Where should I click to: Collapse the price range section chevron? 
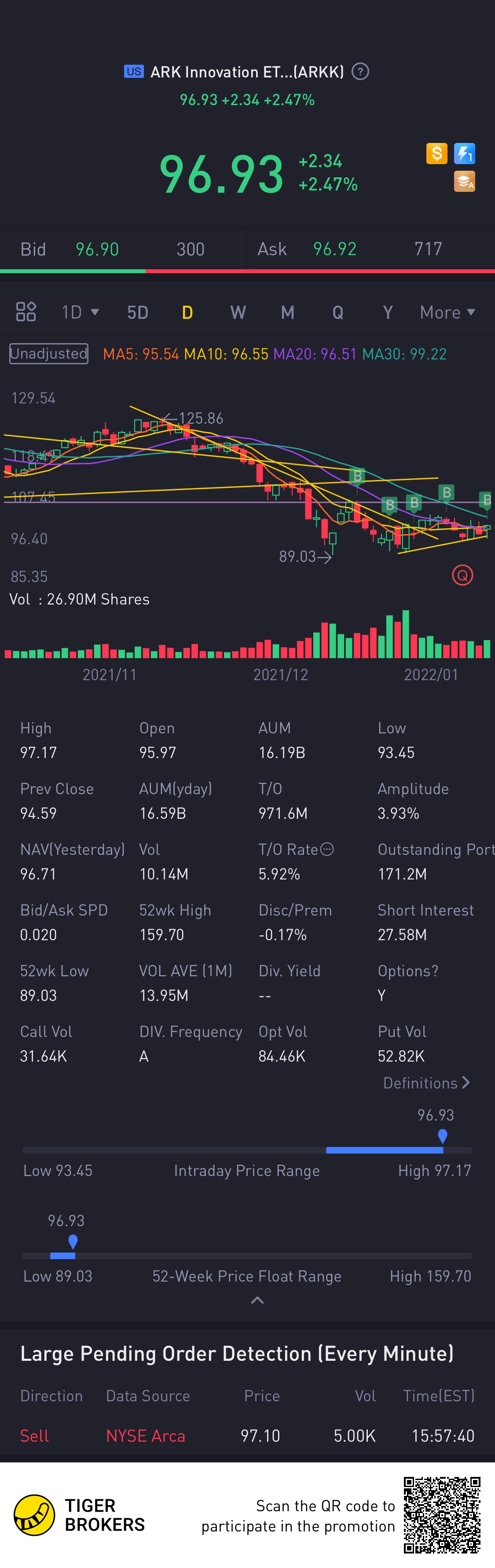click(x=257, y=1300)
